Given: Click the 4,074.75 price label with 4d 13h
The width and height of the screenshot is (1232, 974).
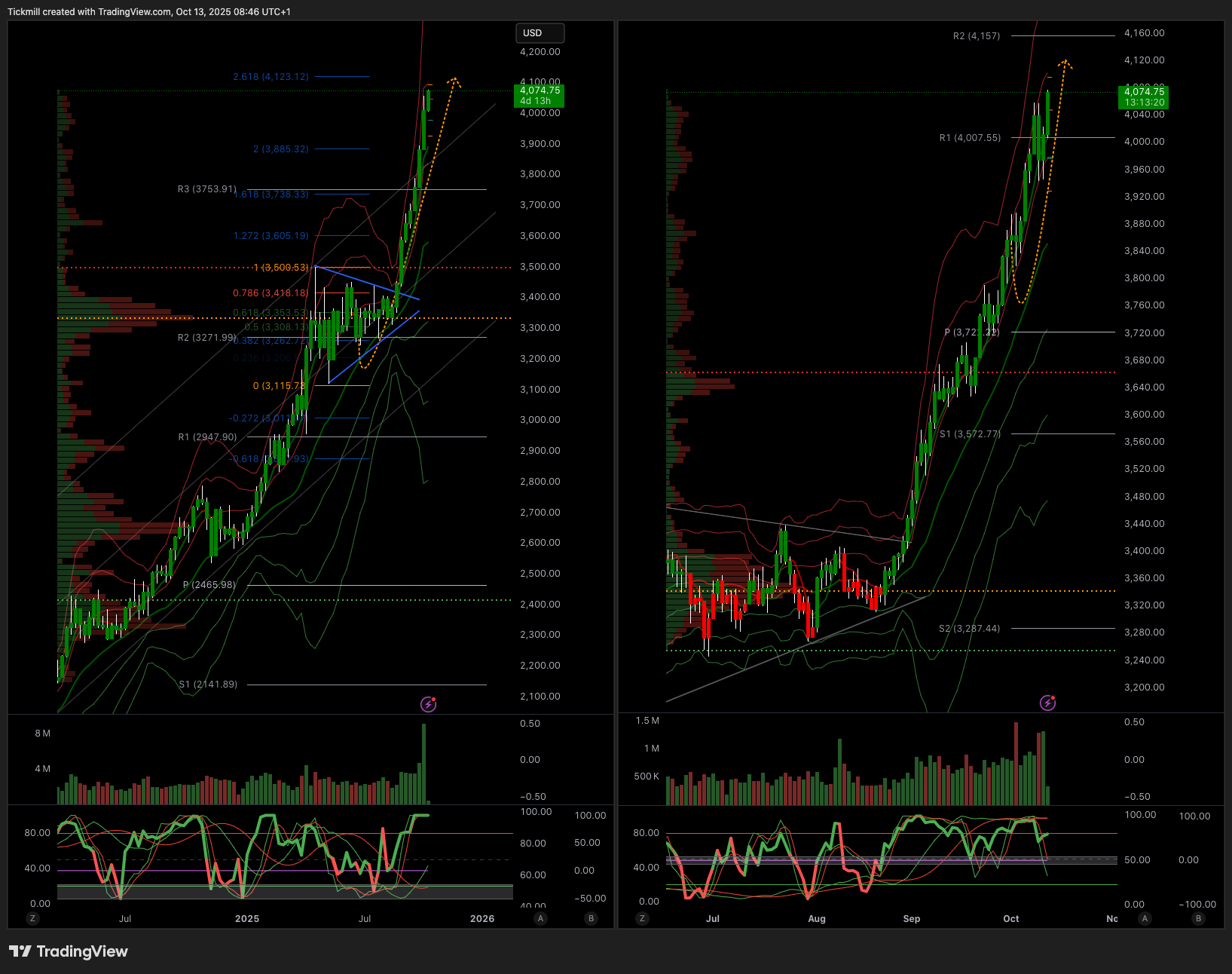Looking at the screenshot, I should pos(539,96).
